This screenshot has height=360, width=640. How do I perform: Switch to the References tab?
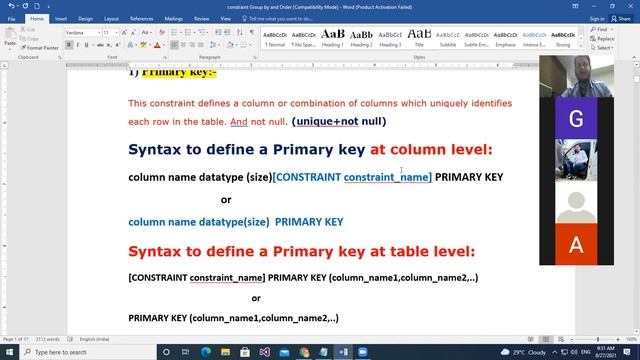(x=142, y=19)
